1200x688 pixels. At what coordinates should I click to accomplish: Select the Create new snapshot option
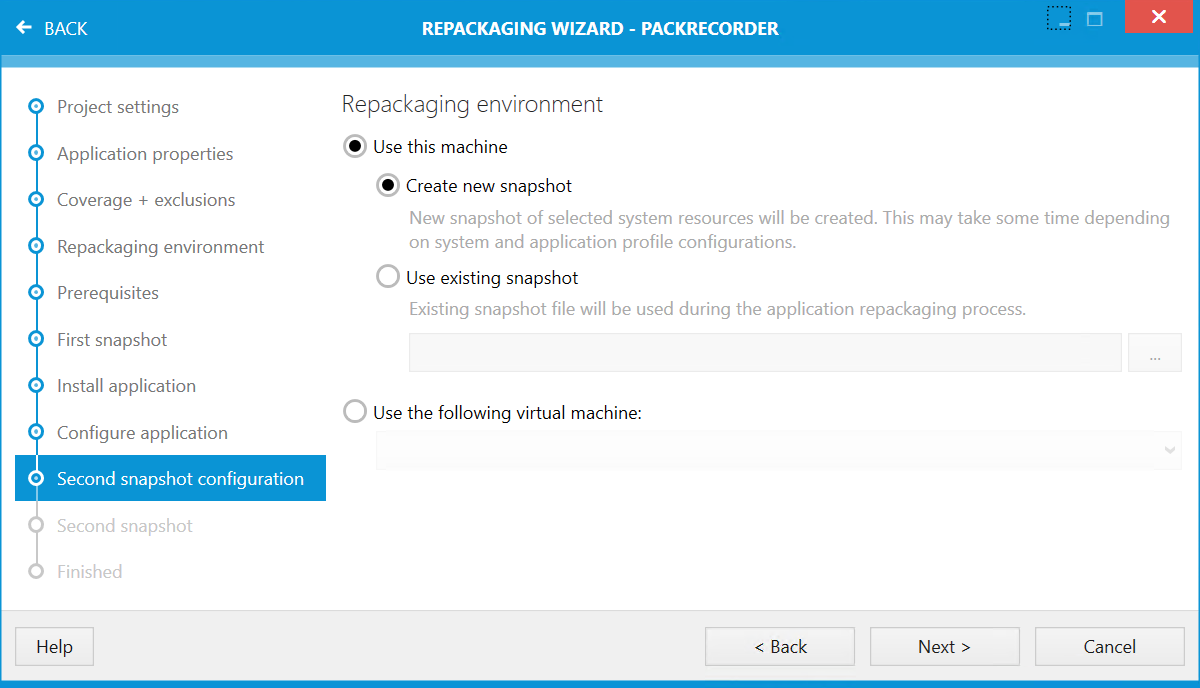(388, 185)
